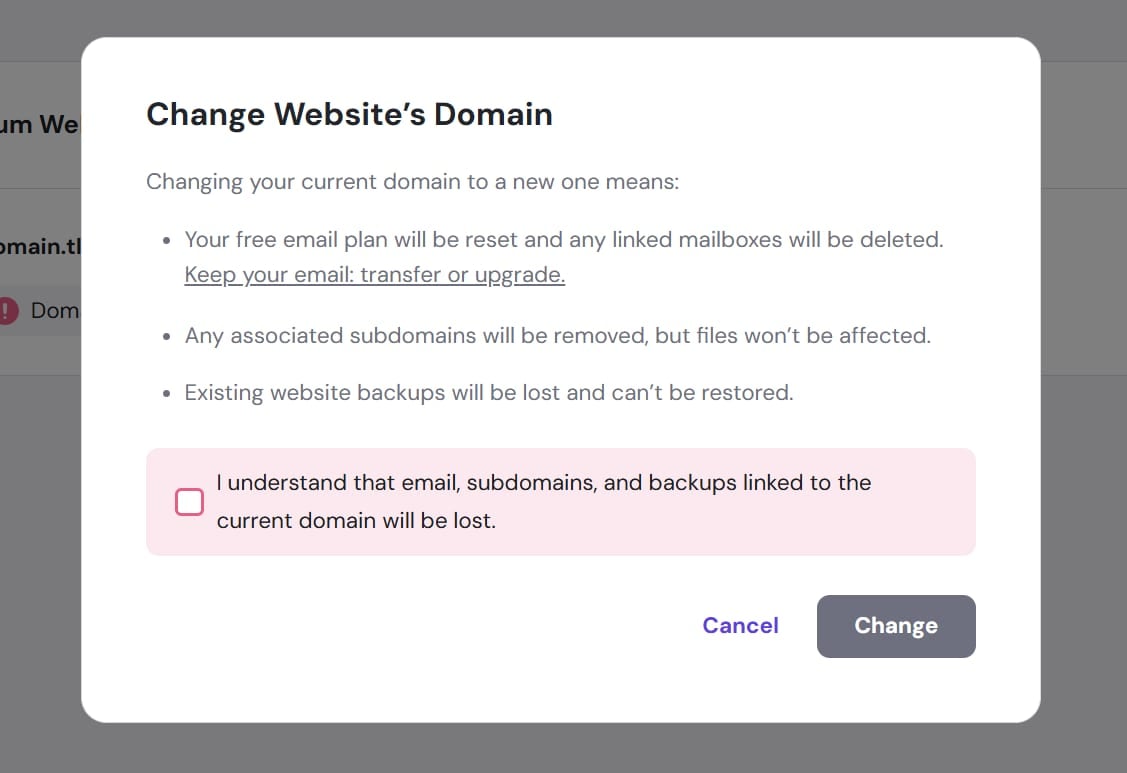Viewport: 1127px width, 773px height.
Task: Click the website backups lost warning line
Action: (488, 393)
